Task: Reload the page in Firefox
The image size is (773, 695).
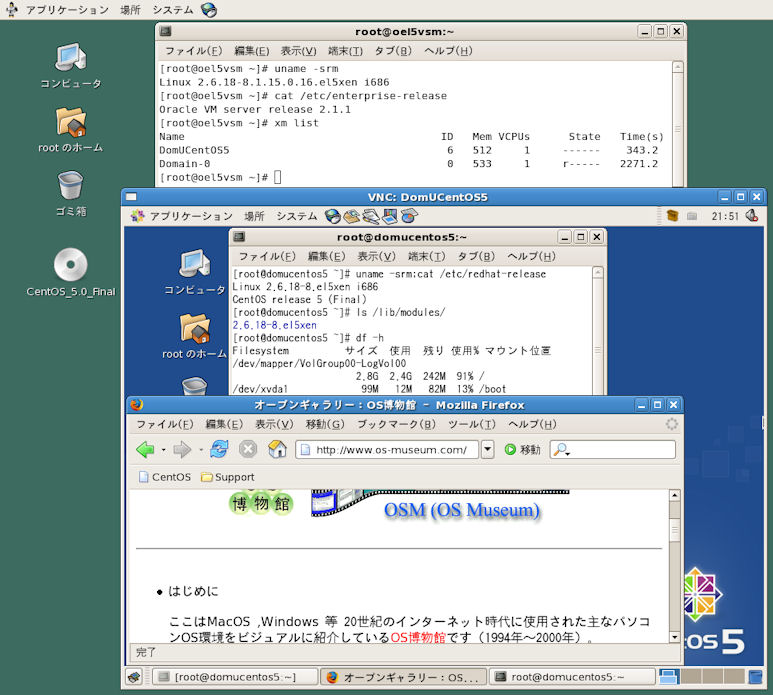Action: [x=219, y=450]
